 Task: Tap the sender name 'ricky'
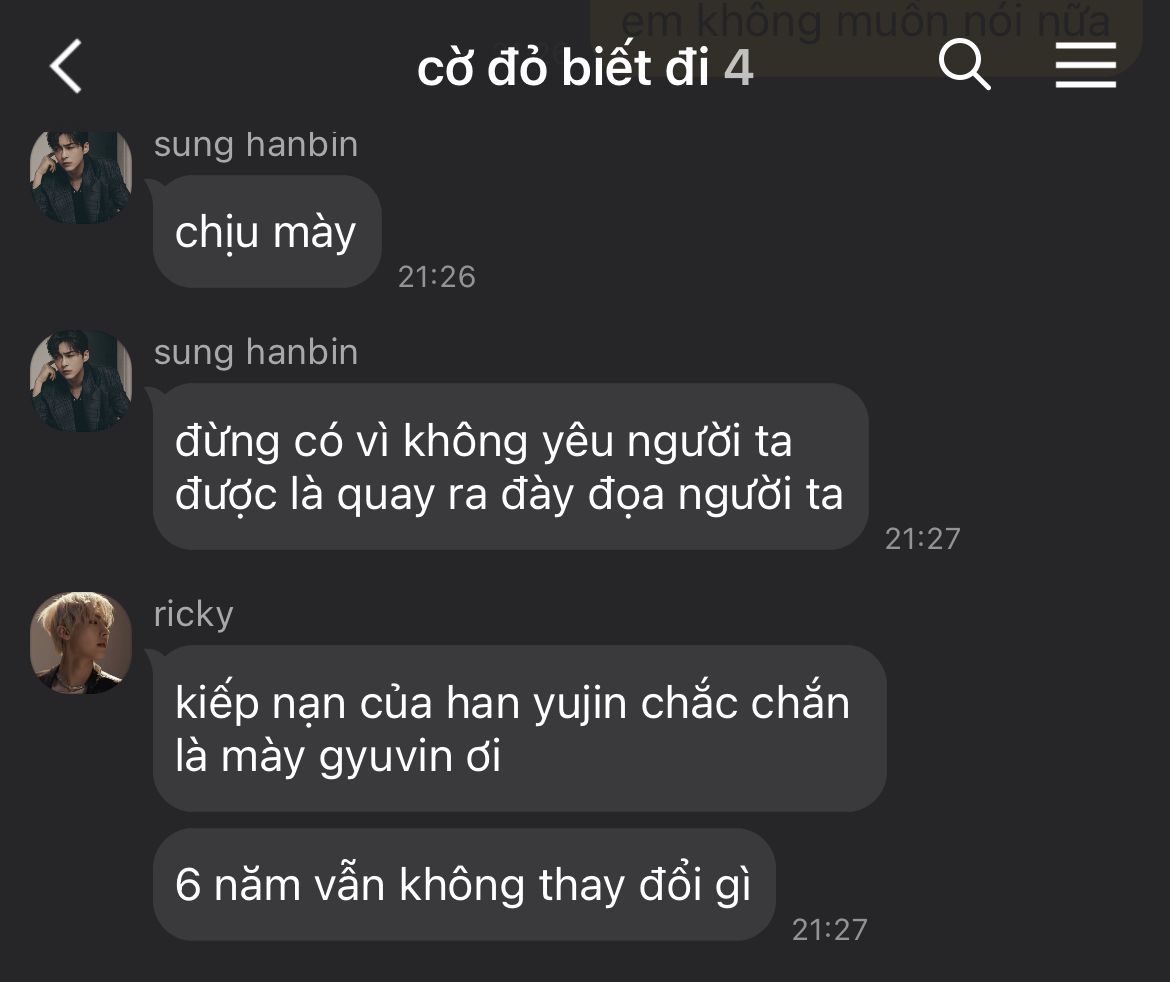pyautogui.click(x=193, y=614)
